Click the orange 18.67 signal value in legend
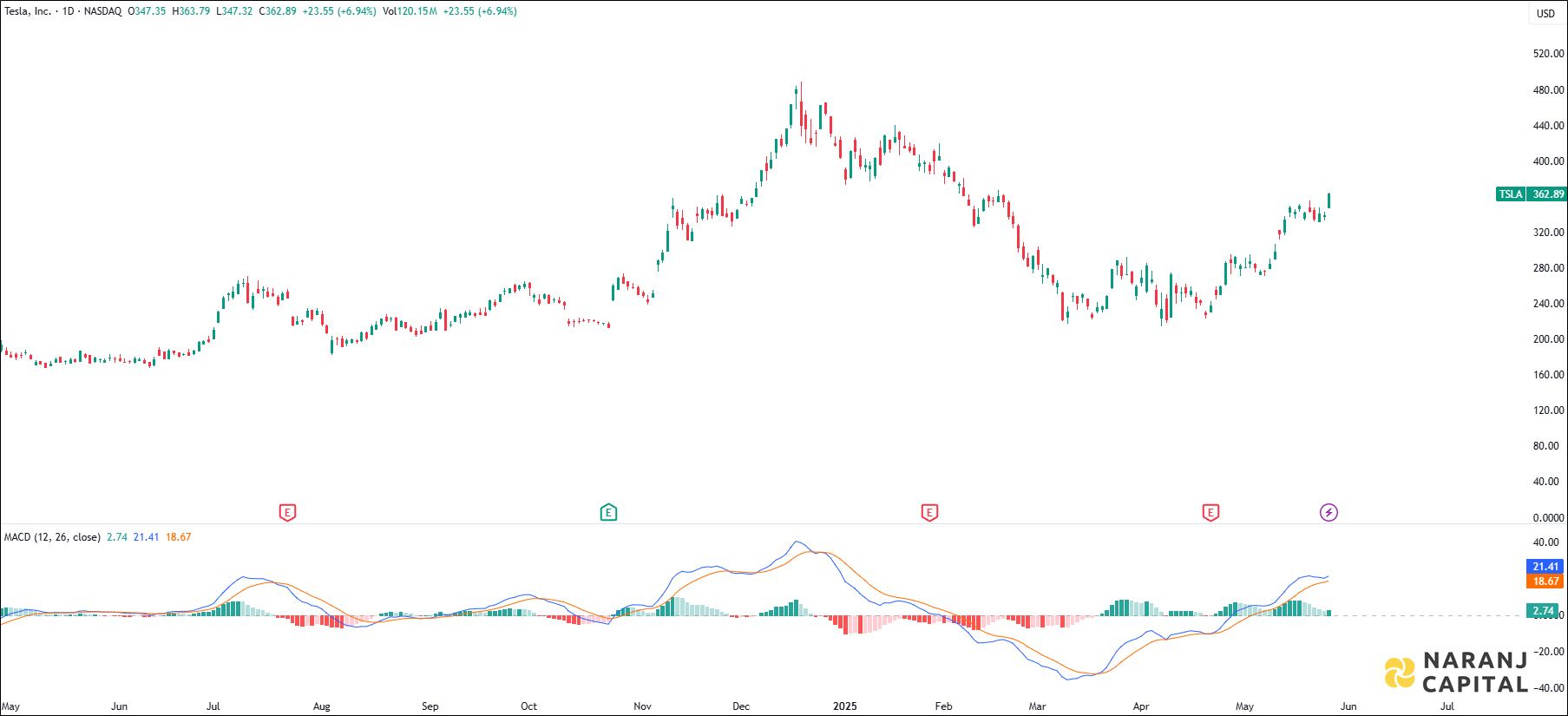Image resolution: width=1568 pixels, height=716 pixels. [179, 537]
